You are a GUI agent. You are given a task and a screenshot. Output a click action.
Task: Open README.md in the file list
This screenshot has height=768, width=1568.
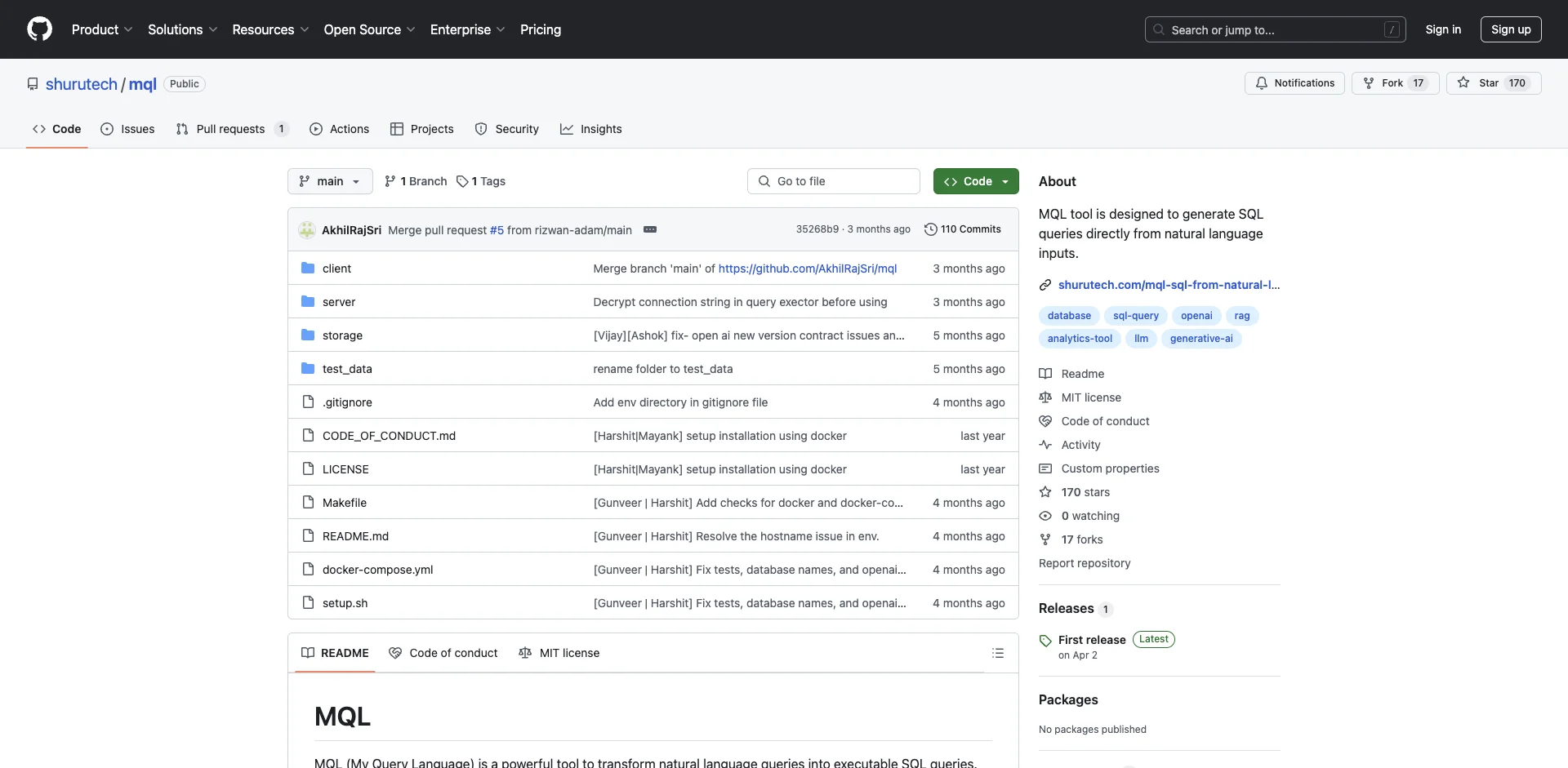(x=355, y=536)
